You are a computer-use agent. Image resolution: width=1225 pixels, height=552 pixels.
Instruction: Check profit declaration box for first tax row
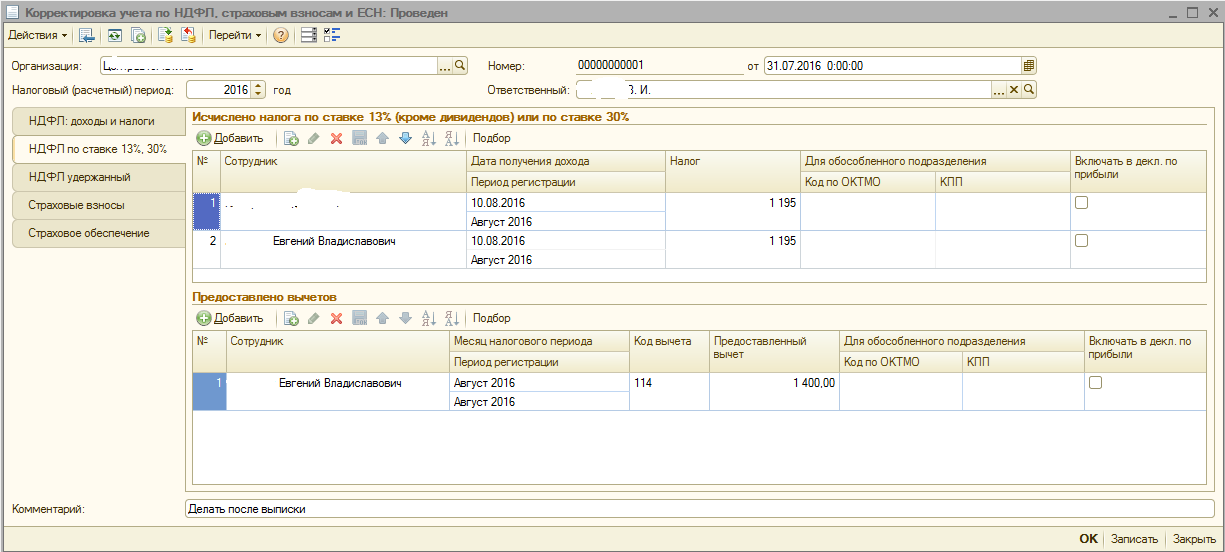[x=1081, y=203]
